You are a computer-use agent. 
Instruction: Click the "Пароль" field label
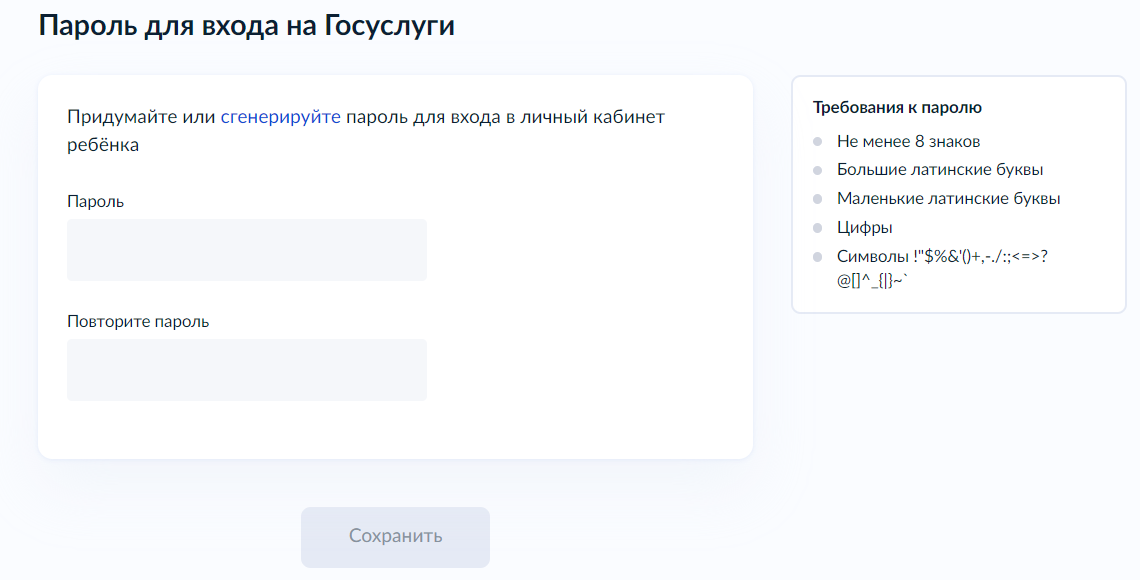(95, 201)
